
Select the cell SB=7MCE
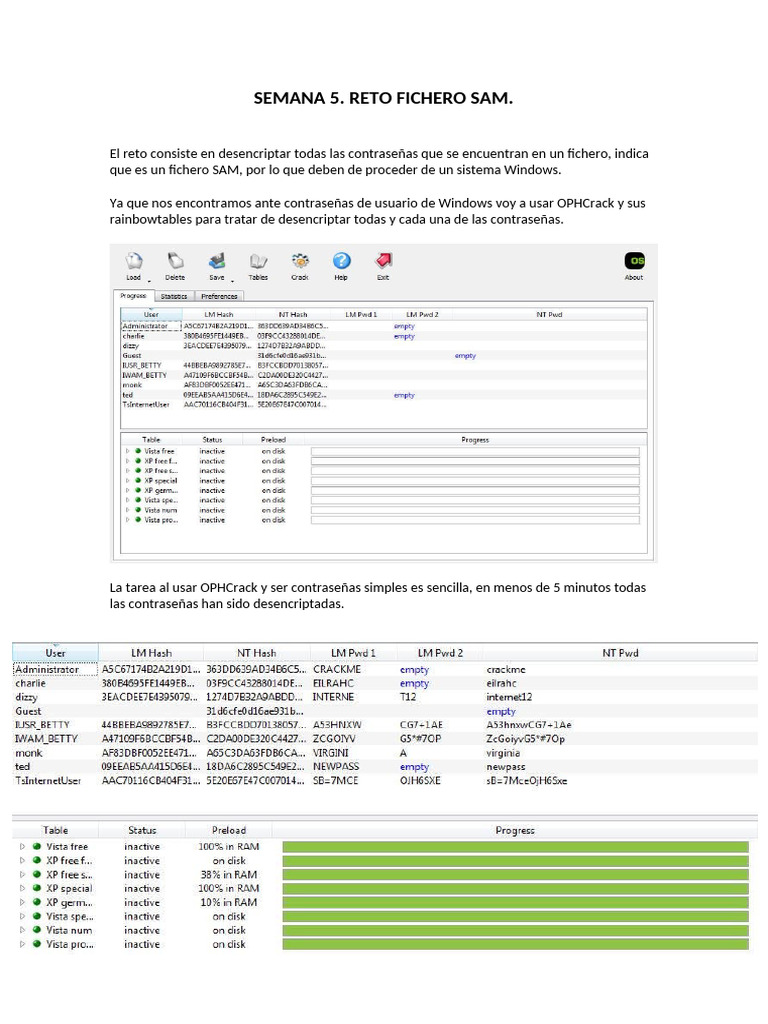336,780
